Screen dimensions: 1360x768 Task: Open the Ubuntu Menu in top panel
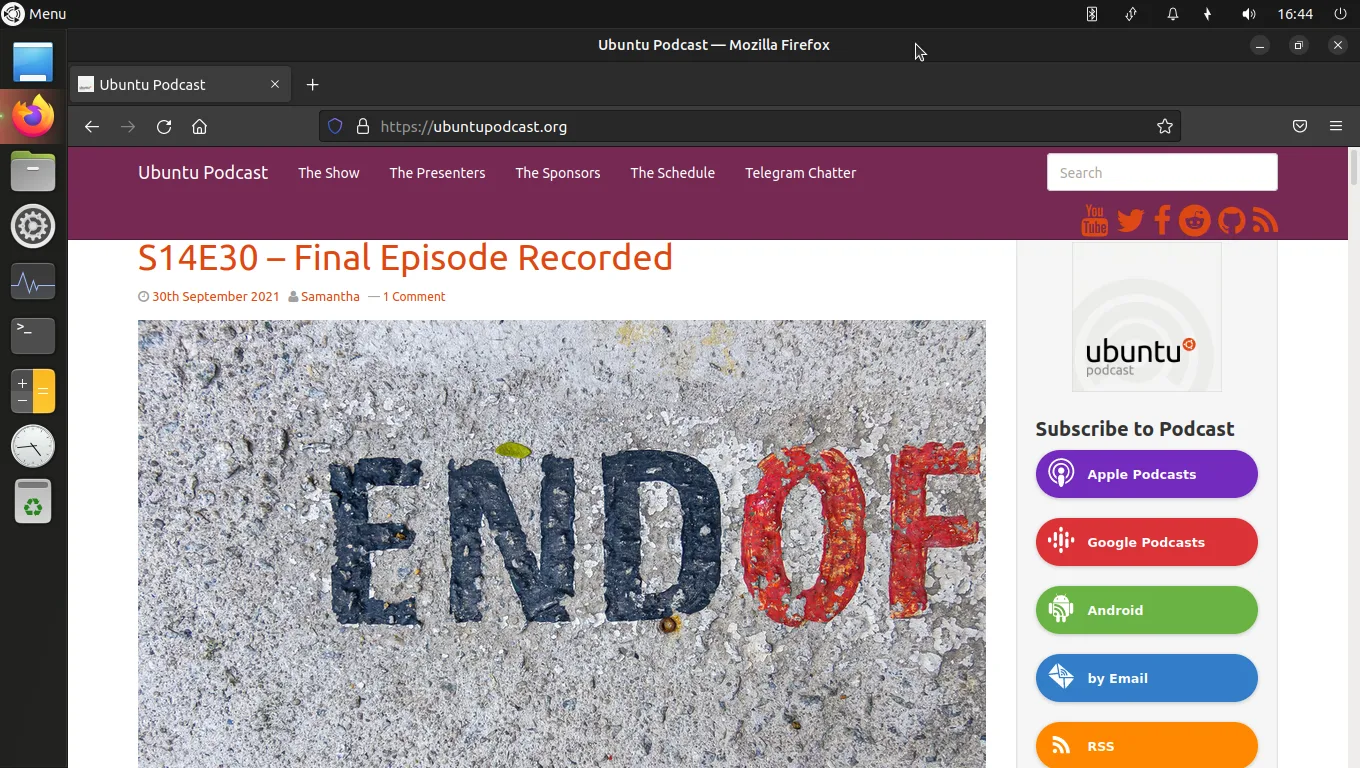(34, 14)
